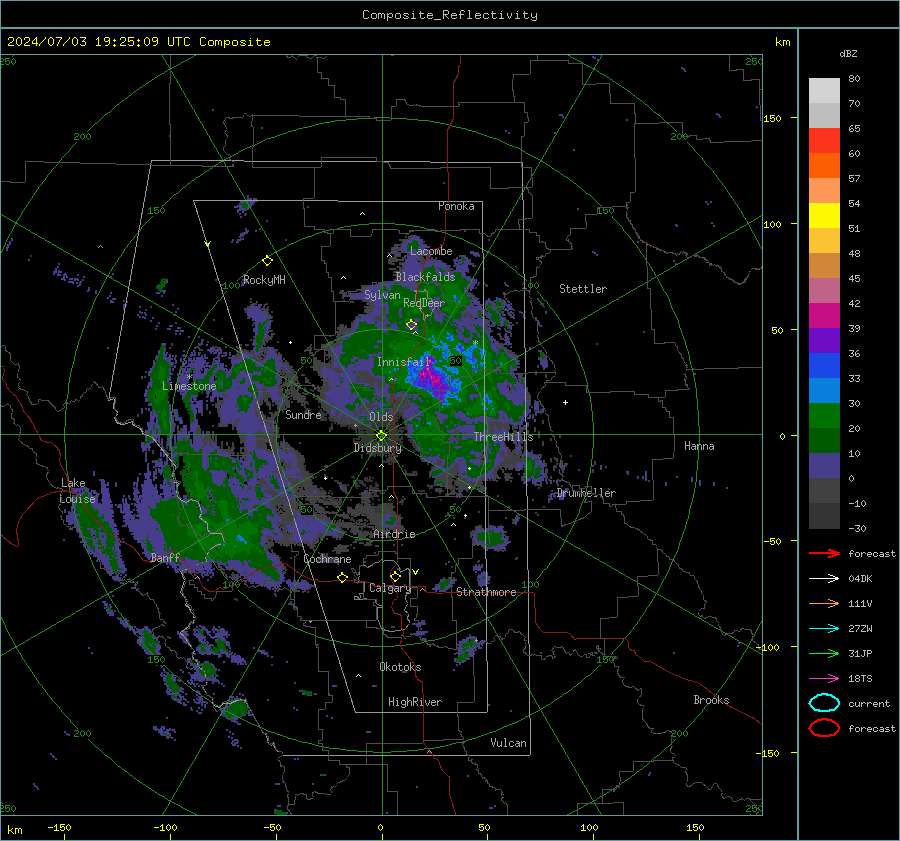The image size is (900, 841).
Task: Click the cyan 27ZW arrow icon
Action: click(x=824, y=629)
